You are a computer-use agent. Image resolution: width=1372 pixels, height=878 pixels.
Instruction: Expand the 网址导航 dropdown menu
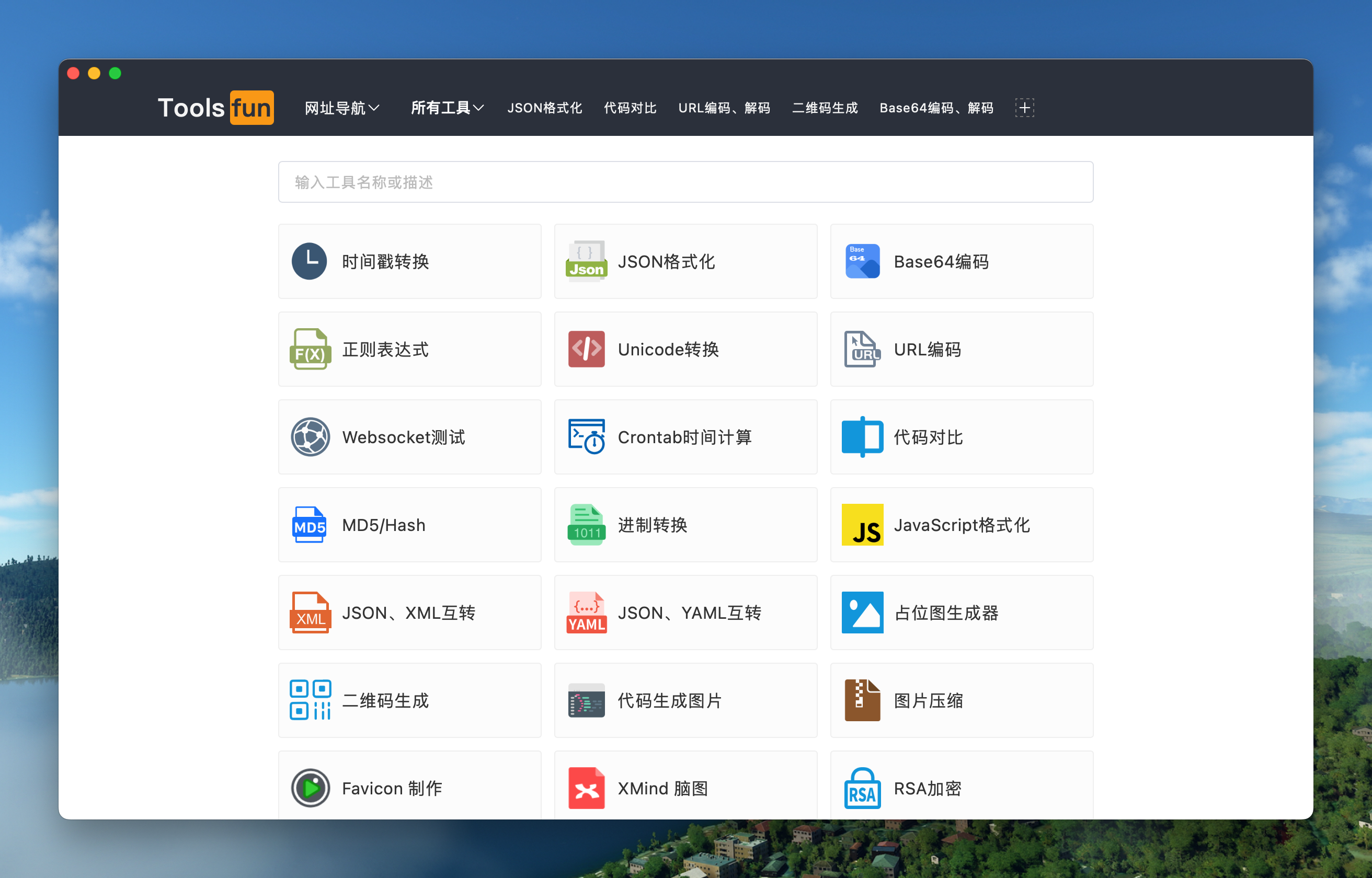[341, 108]
